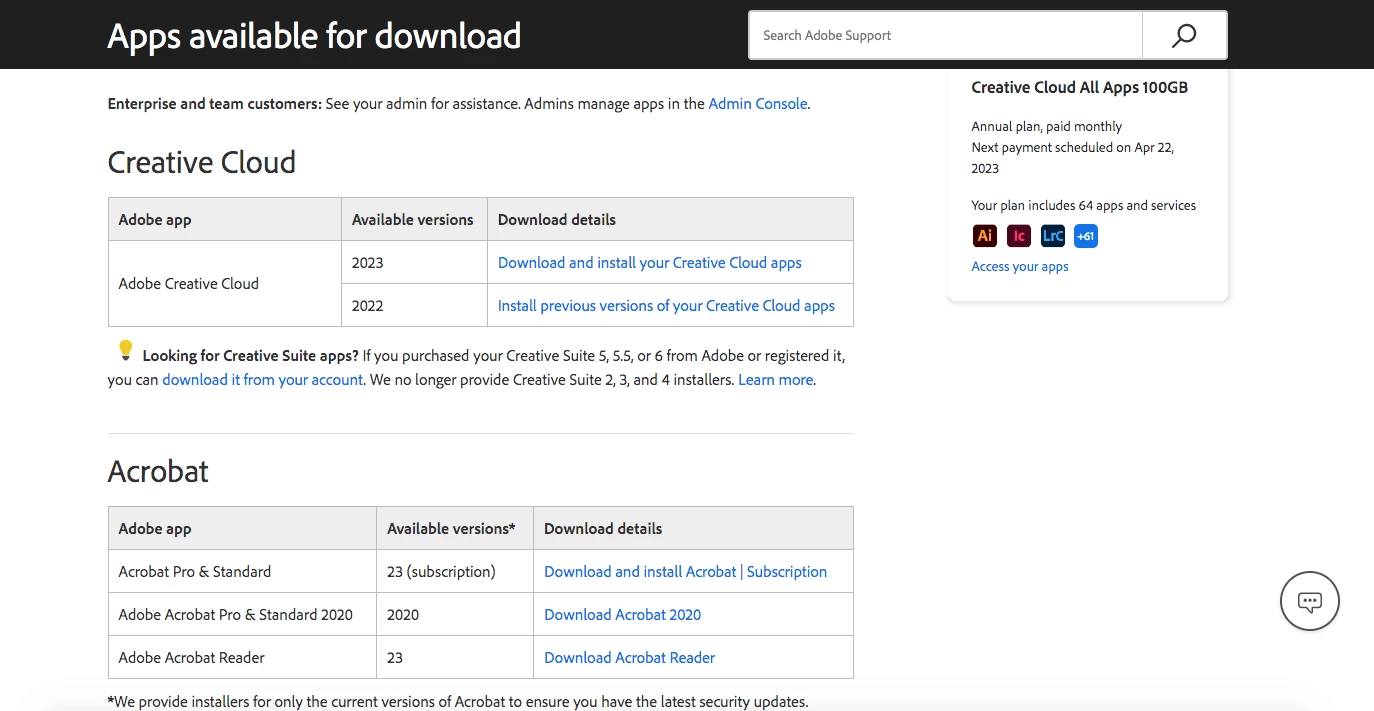1374x711 pixels.
Task: Click the lightbulb tip icon
Action: pyautogui.click(x=125, y=350)
